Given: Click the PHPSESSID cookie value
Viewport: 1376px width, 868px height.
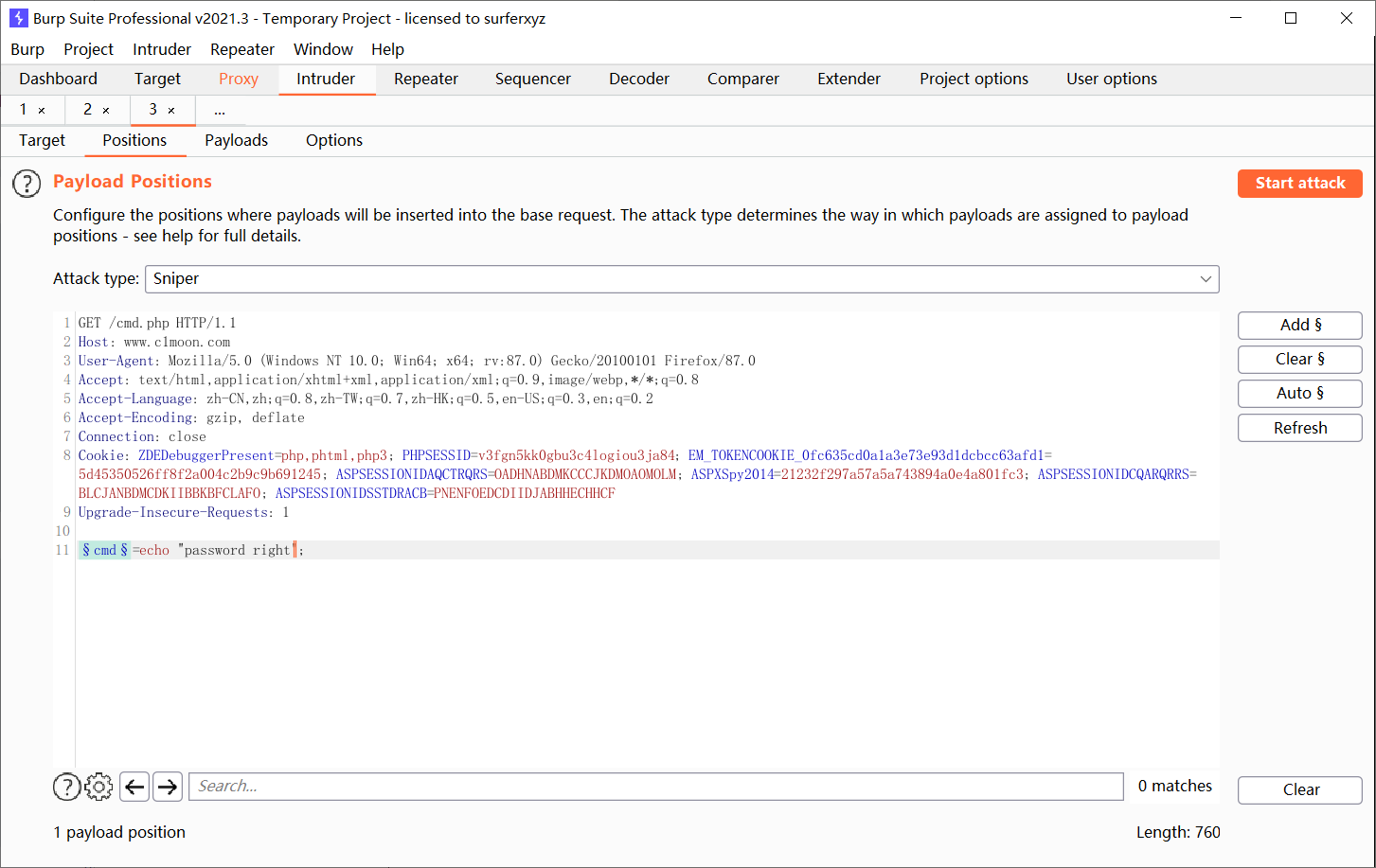Looking at the screenshot, I should click(x=577, y=455).
